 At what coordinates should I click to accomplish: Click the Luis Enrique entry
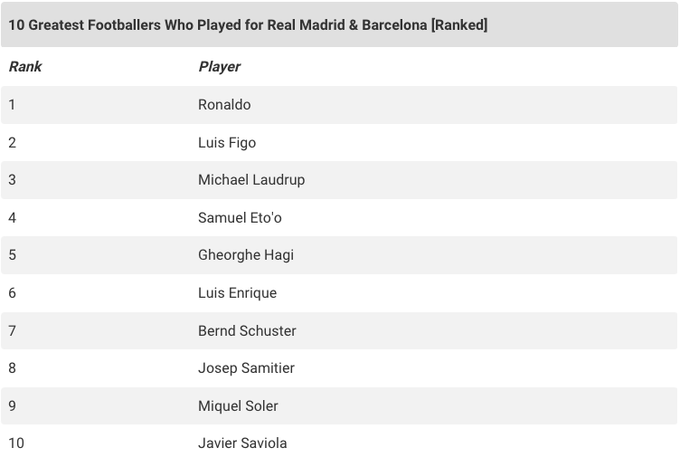coord(237,293)
